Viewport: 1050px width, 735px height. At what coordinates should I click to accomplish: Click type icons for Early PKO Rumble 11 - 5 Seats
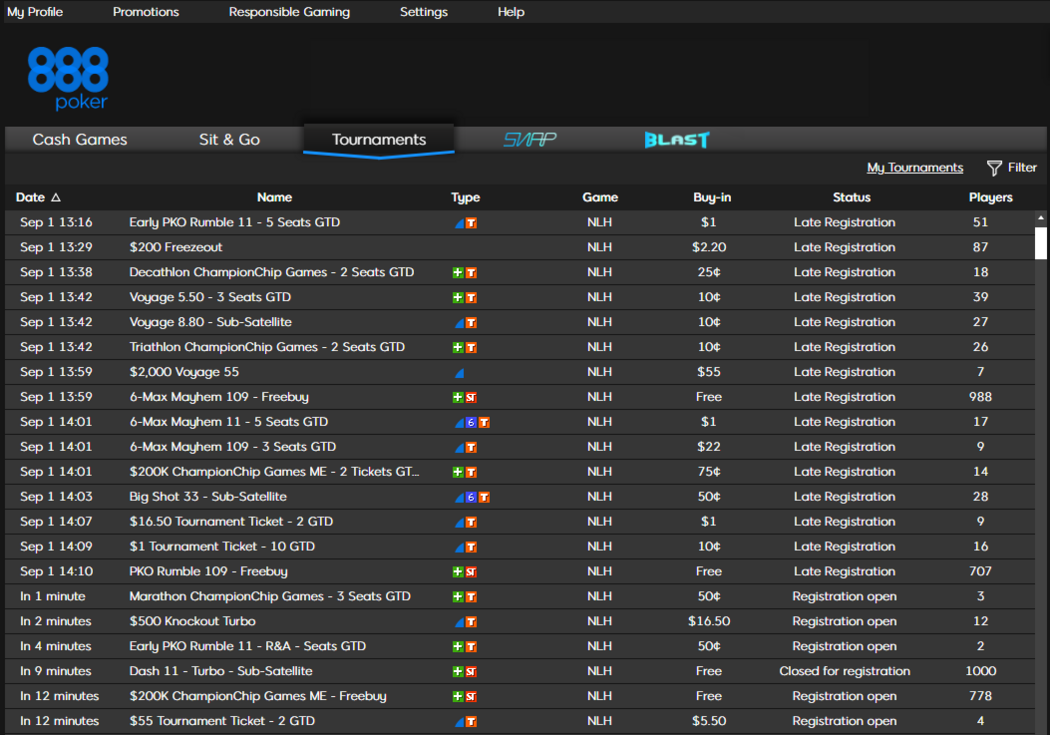click(465, 223)
